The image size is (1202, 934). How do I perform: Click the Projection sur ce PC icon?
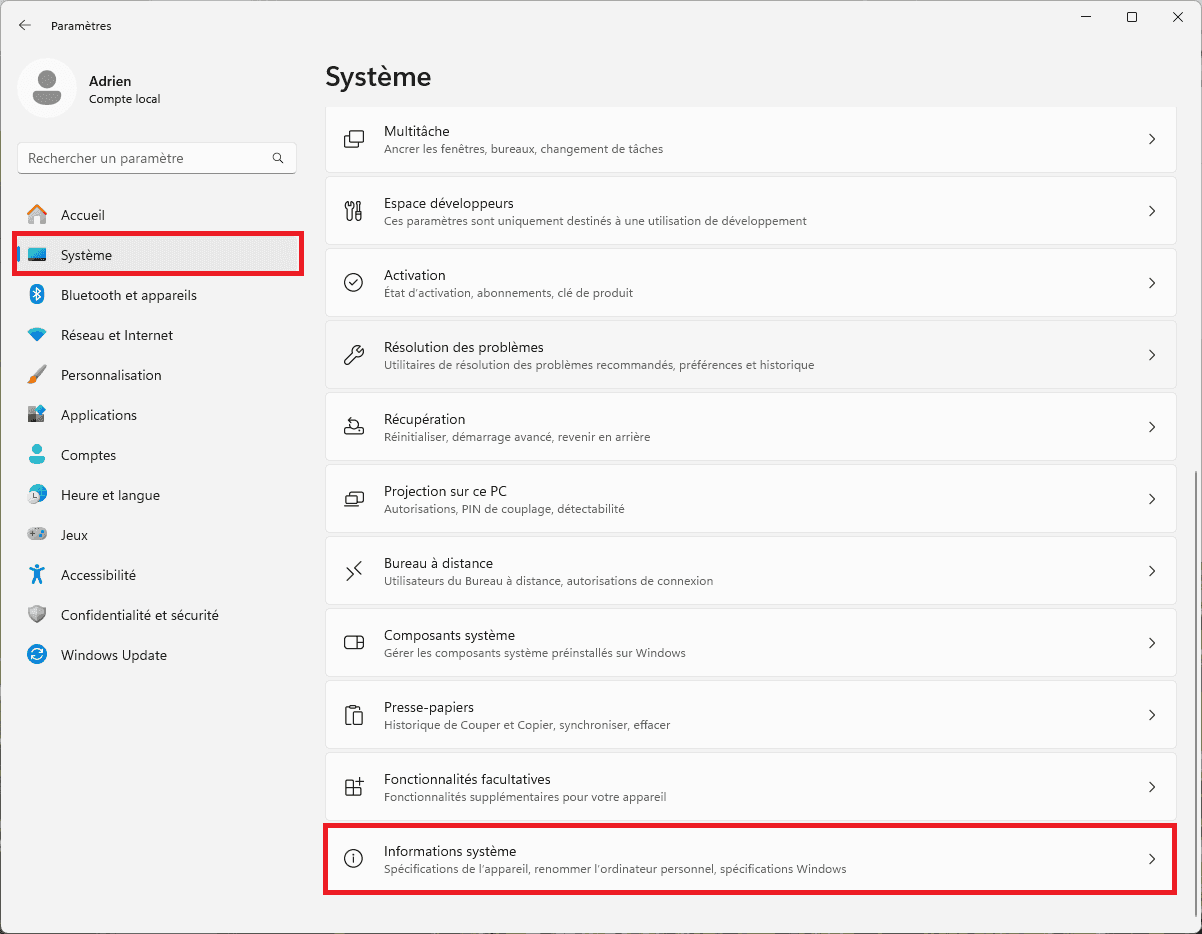point(353,499)
